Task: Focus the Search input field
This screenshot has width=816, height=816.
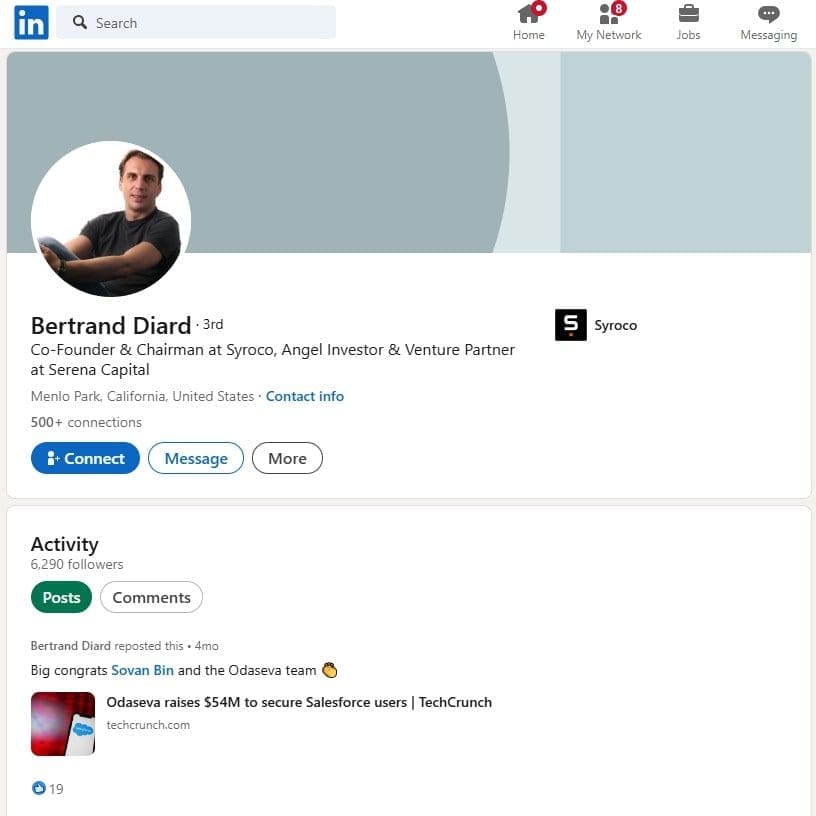Action: [x=196, y=22]
